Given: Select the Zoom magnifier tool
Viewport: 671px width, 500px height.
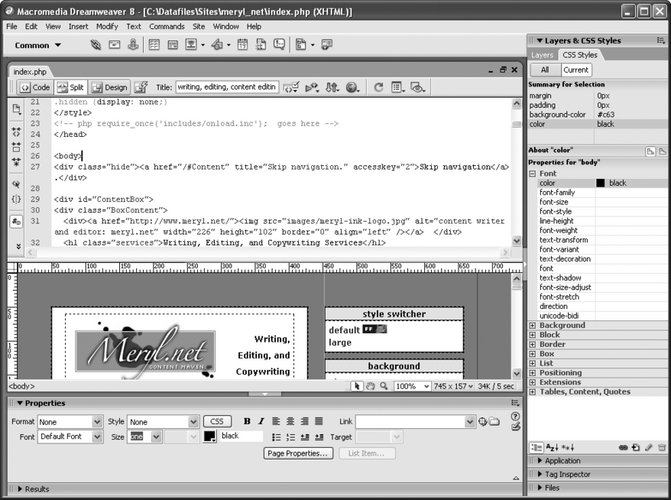Looking at the screenshot, I should click(384, 386).
